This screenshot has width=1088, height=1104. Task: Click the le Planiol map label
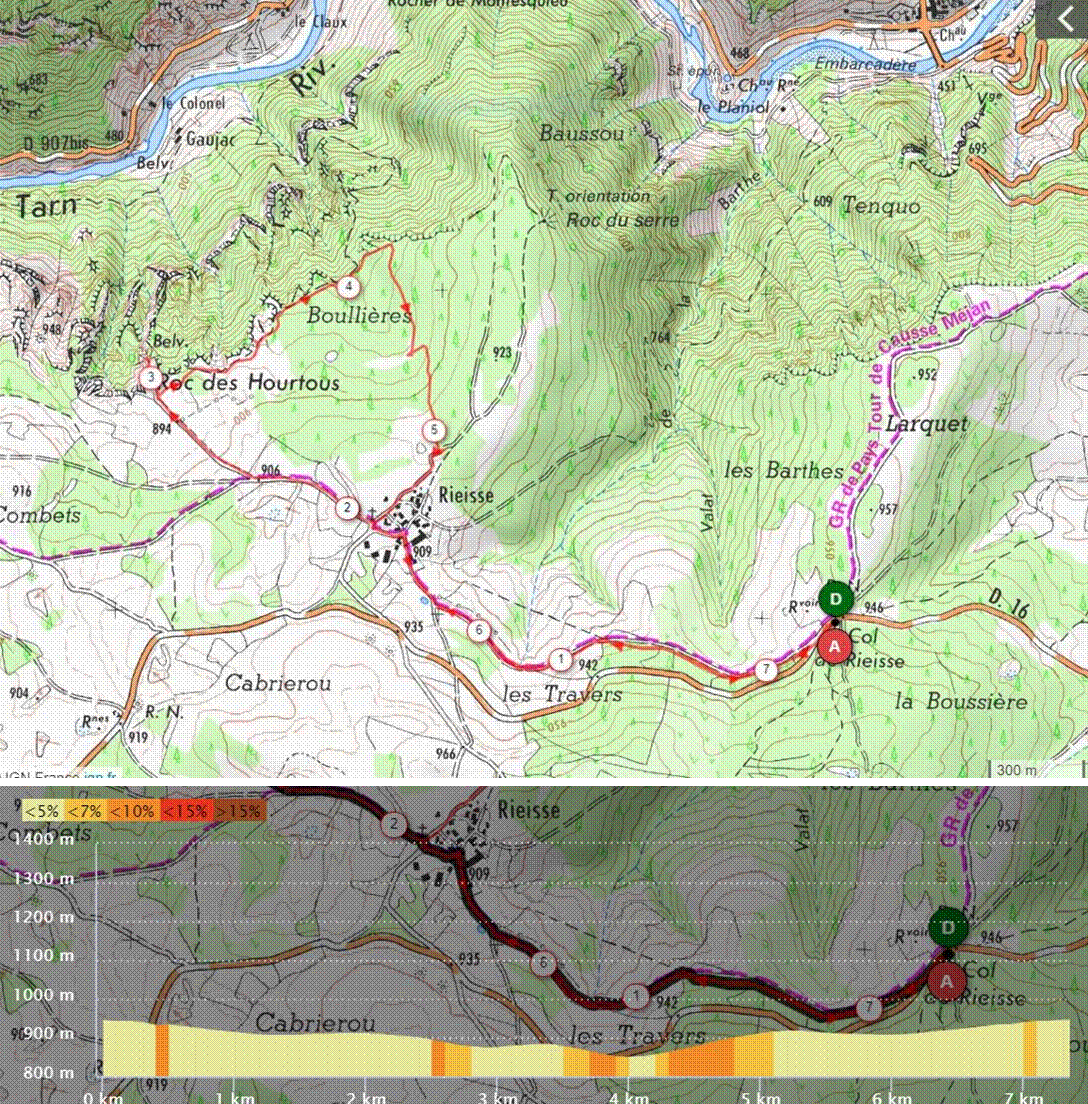(734, 108)
